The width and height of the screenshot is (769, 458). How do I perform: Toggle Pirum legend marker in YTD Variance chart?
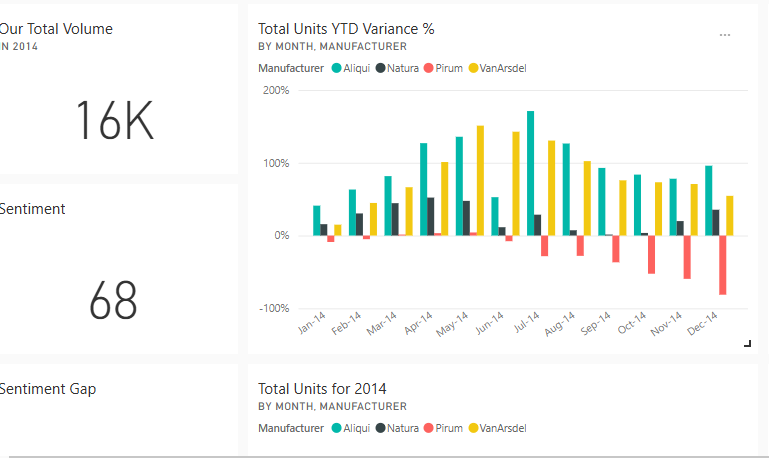429,68
